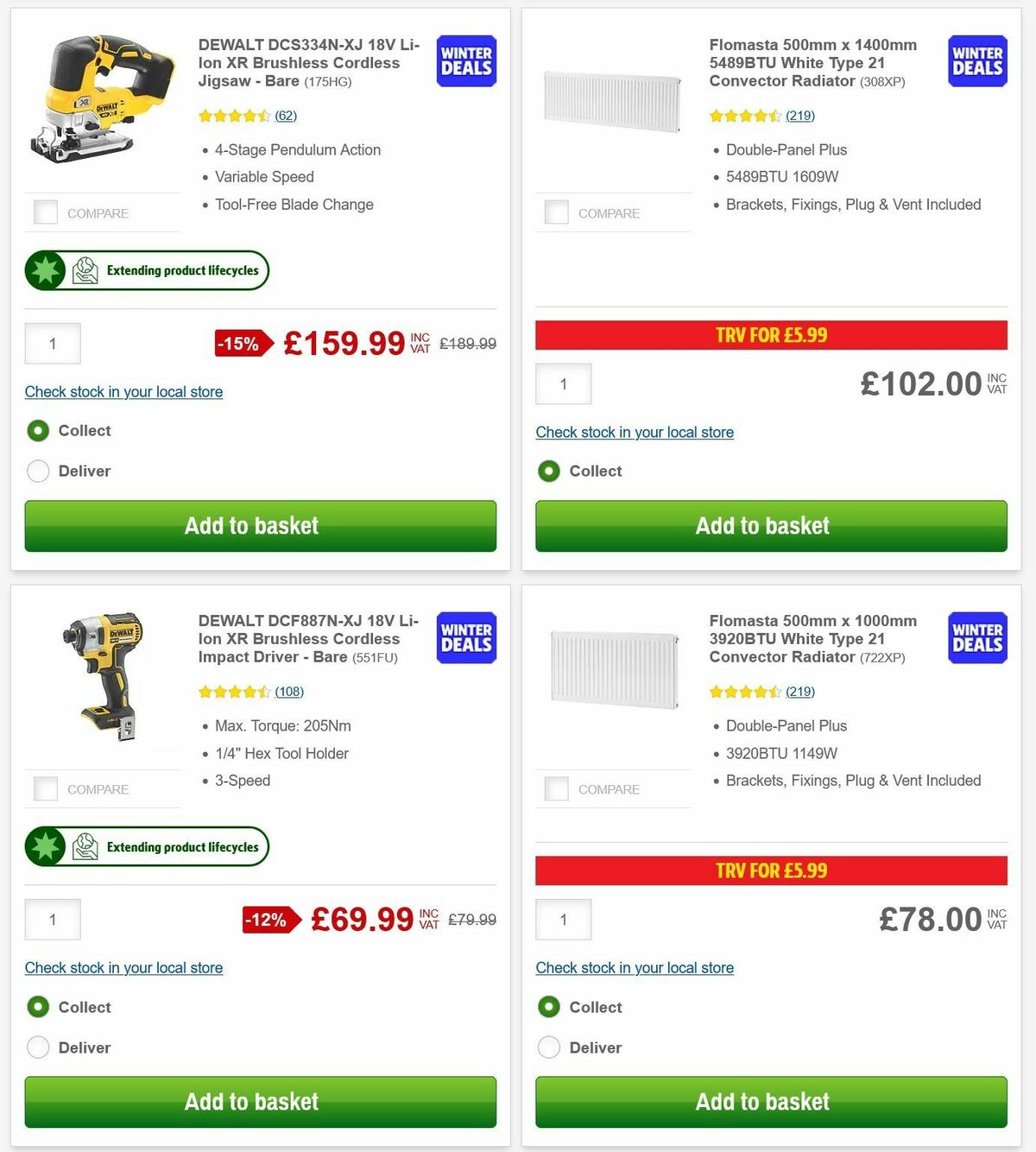Image resolution: width=1036 pixels, height=1152 pixels.
Task: Click the Winter Deals badge on the DEWALT jigsaw
Action: pos(465,60)
